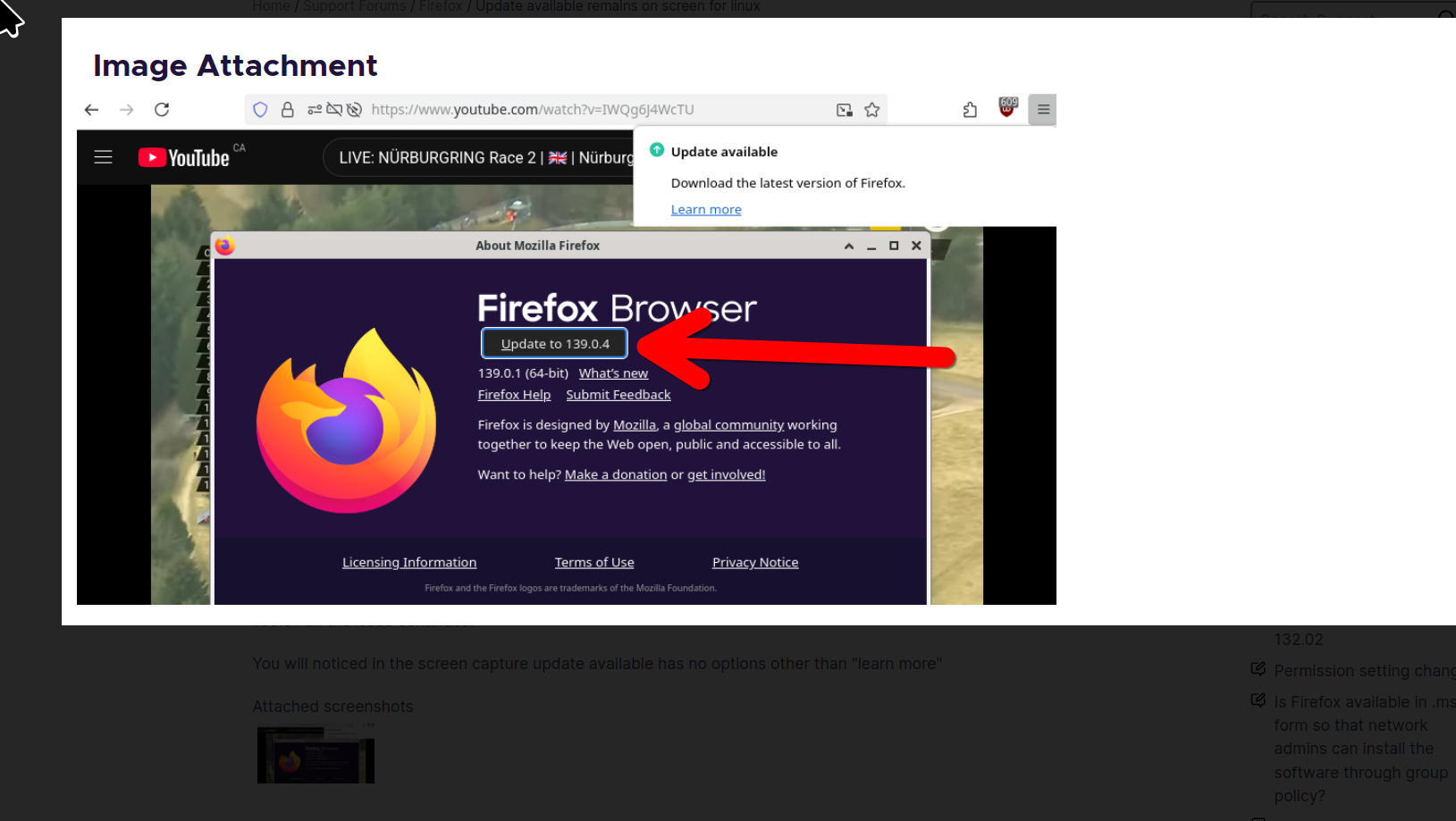This screenshot has width=1456, height=821.
Task: Click the Firefox icon in About dialog titlebar
Action: pyautogui.click(x=225, y=245)
